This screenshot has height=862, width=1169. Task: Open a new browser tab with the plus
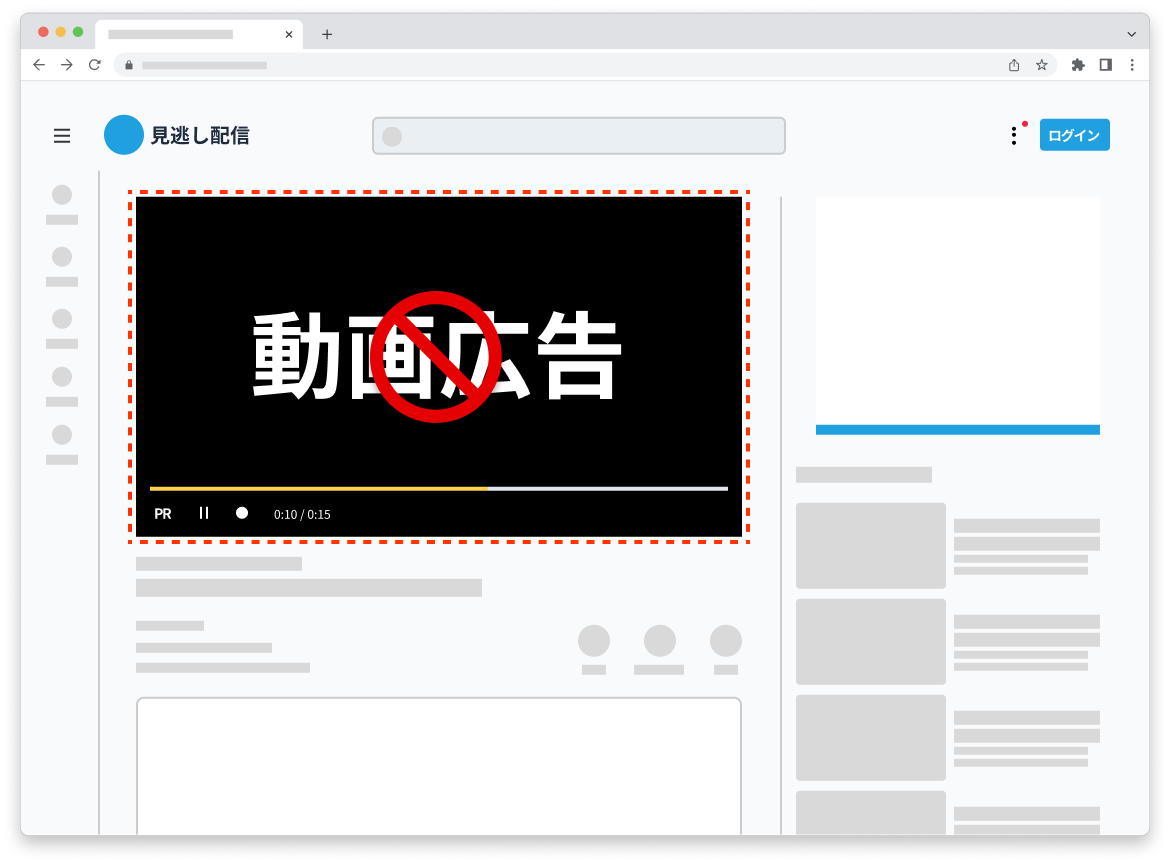(x=326, y=33)
